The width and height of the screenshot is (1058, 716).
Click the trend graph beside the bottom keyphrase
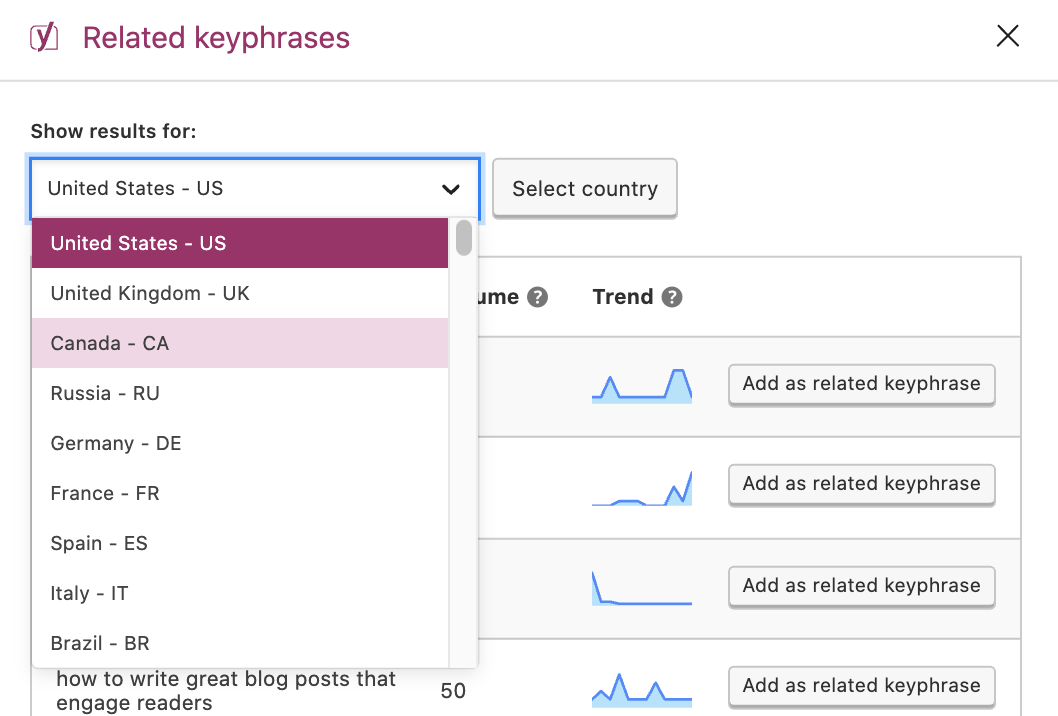(x=641, y=686)
